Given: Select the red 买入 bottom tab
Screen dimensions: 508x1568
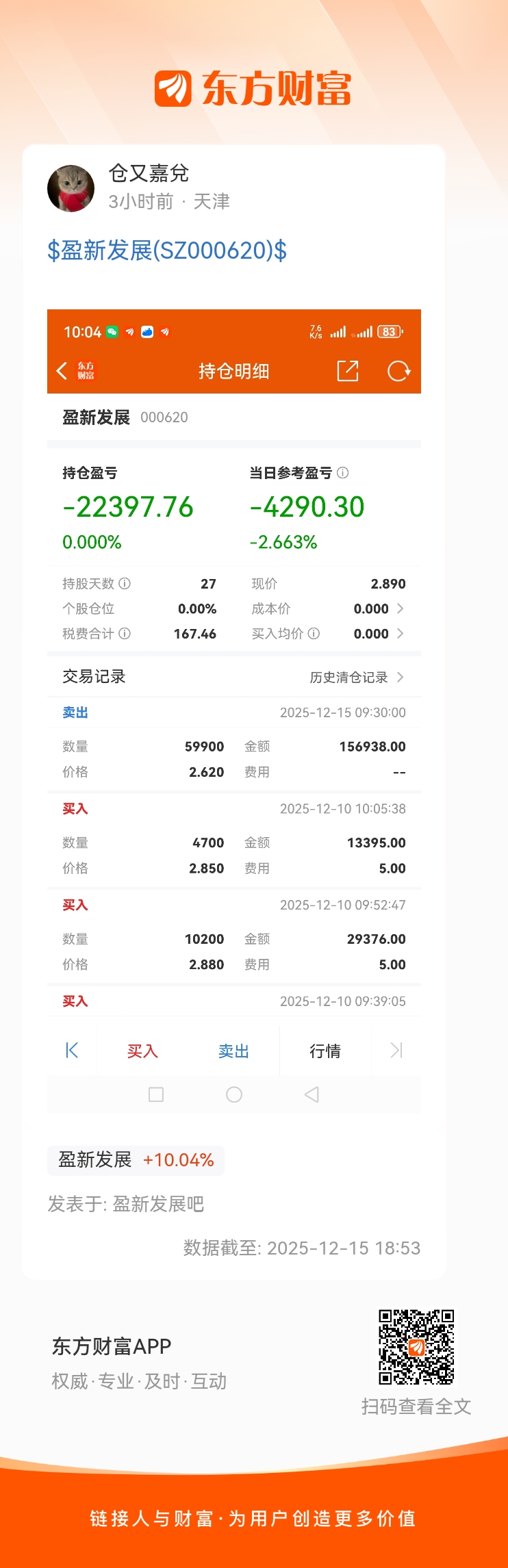Looking at the screenshot, I should click(142, 1051).
